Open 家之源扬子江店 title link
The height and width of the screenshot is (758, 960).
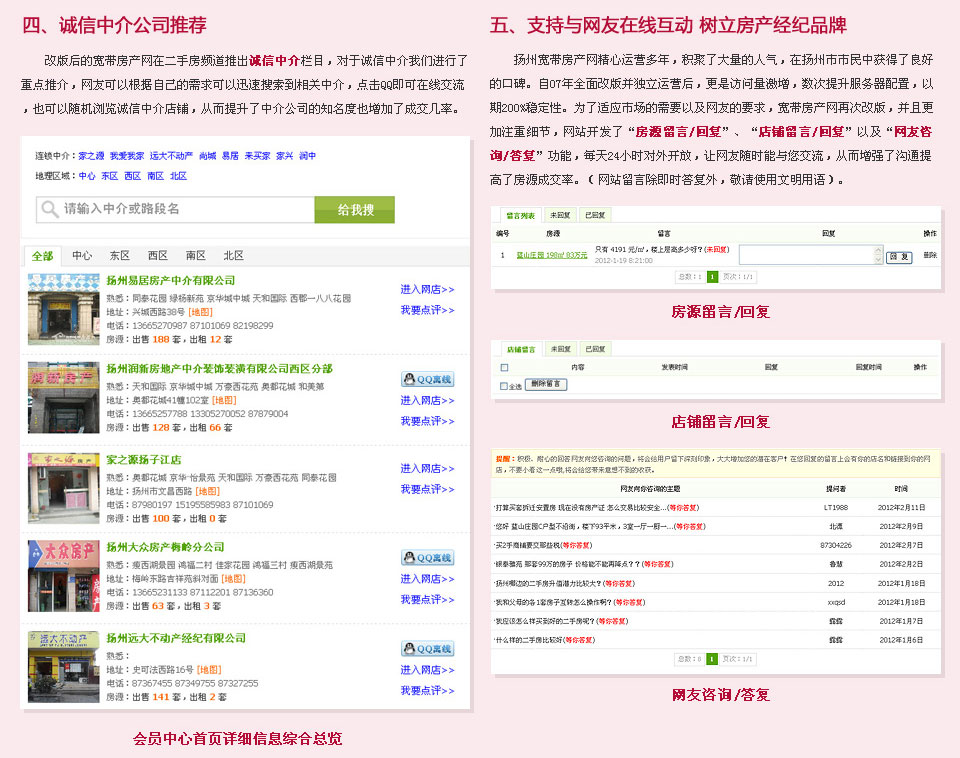point(144,460)
